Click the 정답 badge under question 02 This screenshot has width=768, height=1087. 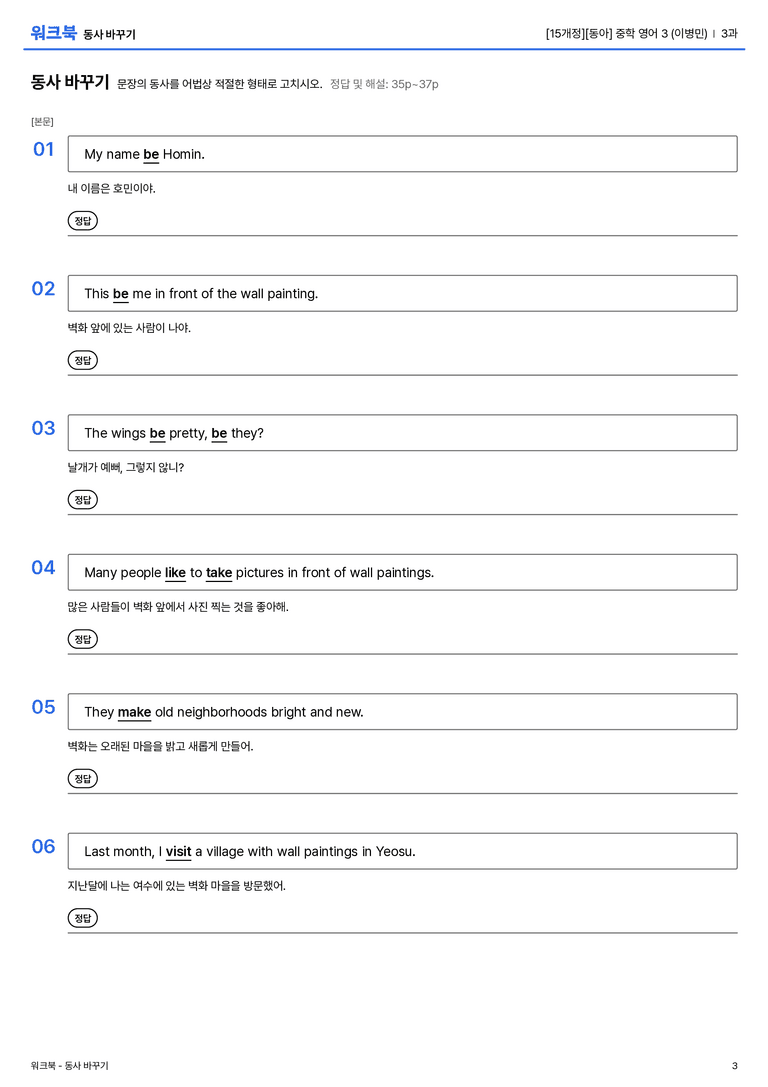[x=82, y=360]
